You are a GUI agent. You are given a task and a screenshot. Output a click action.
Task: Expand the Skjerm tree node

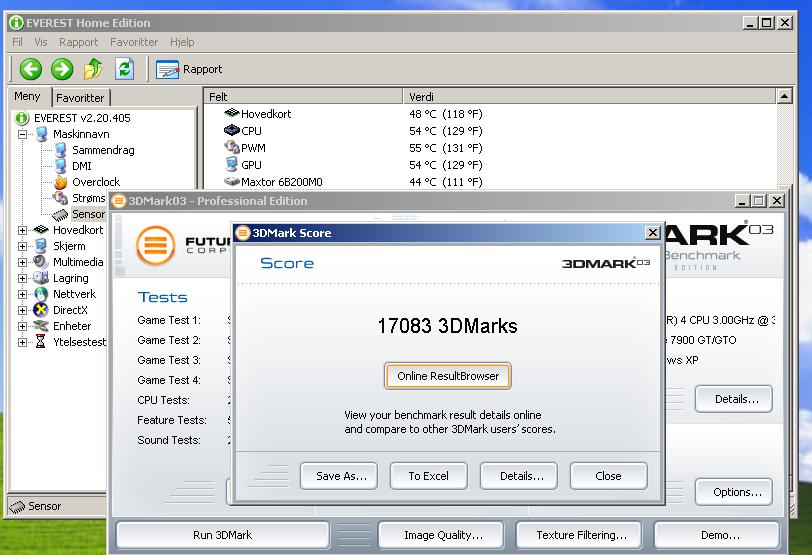[22, 246]
